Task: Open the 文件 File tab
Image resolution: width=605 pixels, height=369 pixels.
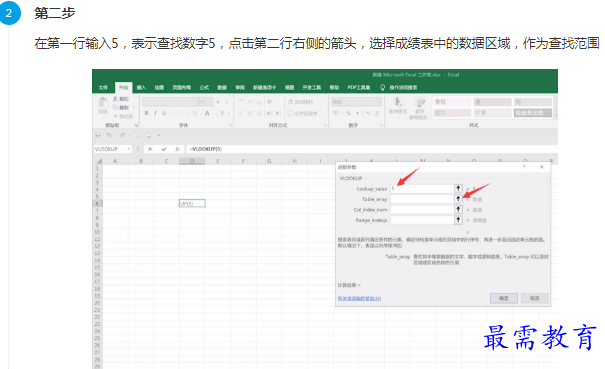Action: click(x=103, y=88)
